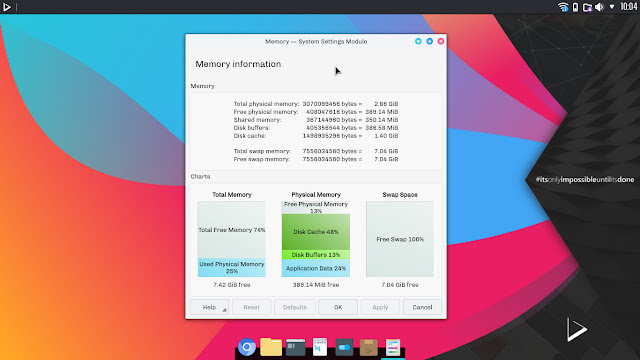
Task: Open the terminal window icon in dock
Action: (295, 347)
